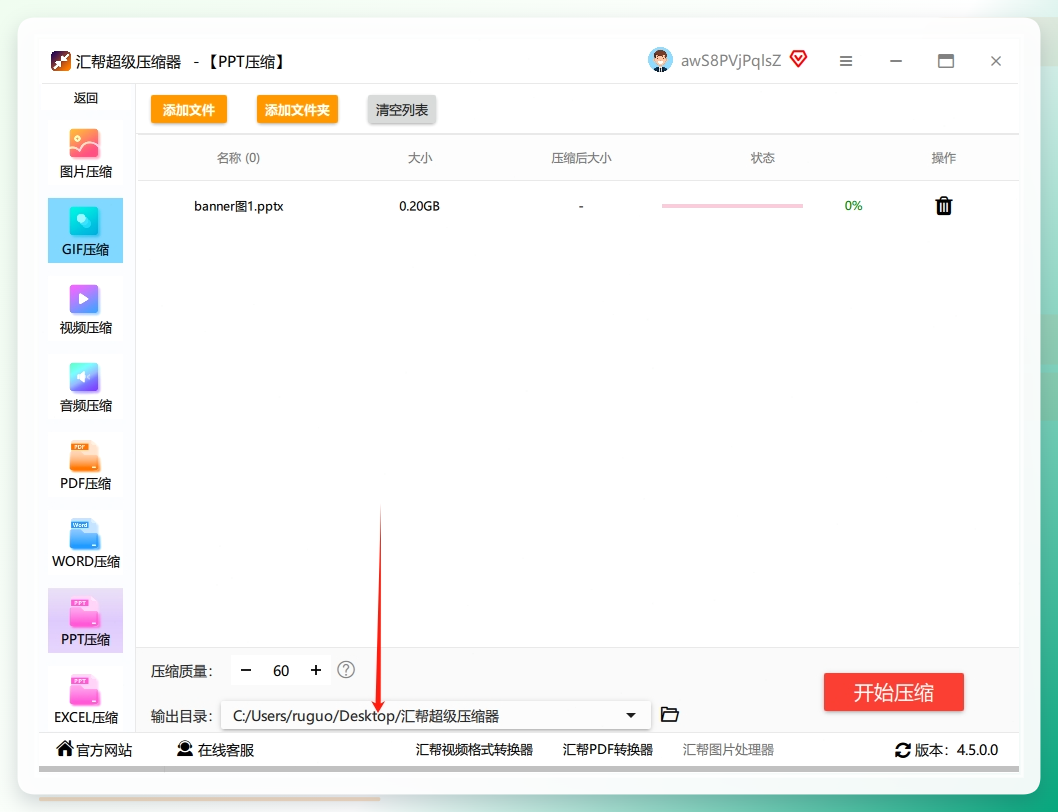Screen dimensions: 1058x812
Task: Minimize the application window
Action: coord(896,61)
